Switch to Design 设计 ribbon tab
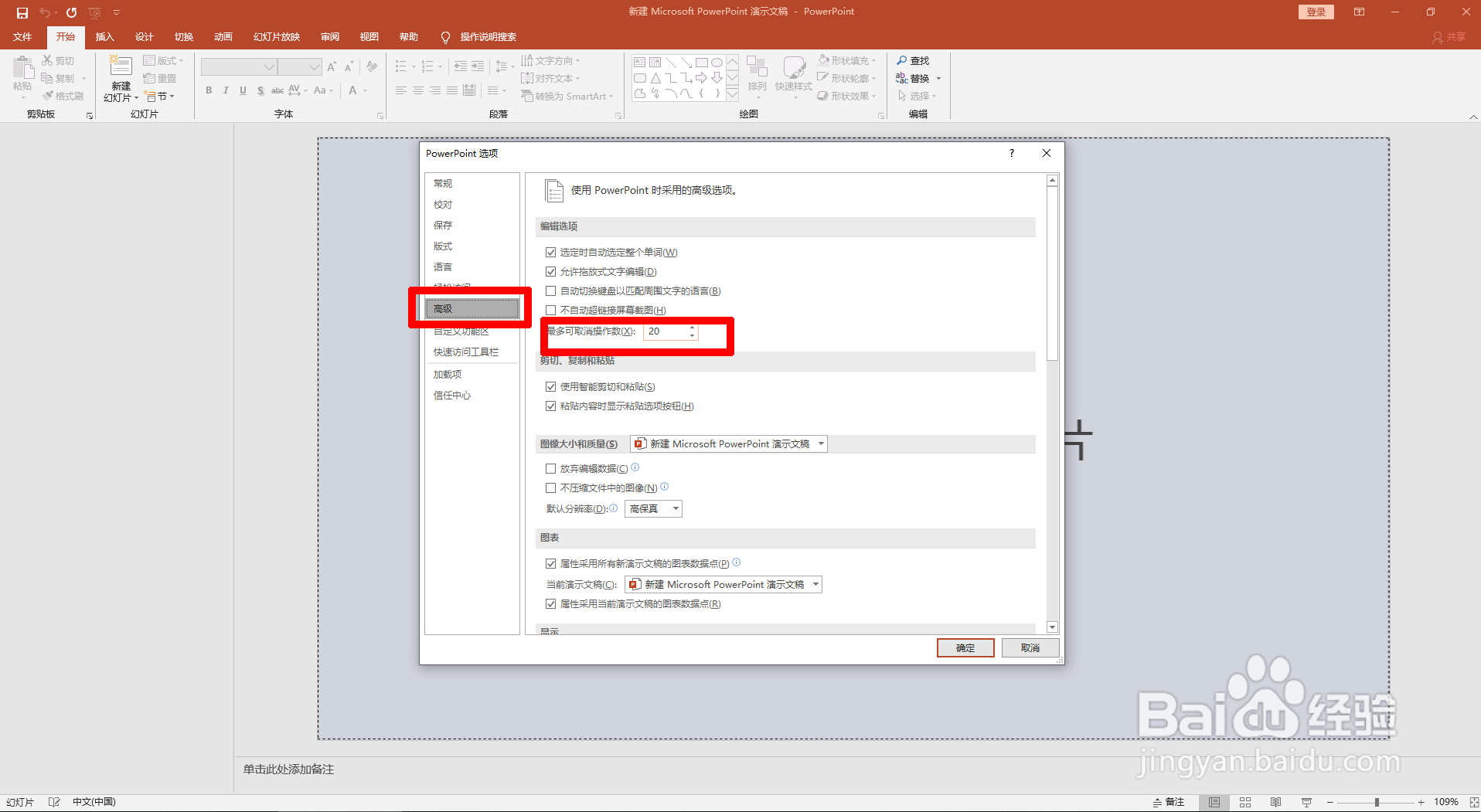The width and height of the screenshot is (1481, 812). (x=144, y=37)
